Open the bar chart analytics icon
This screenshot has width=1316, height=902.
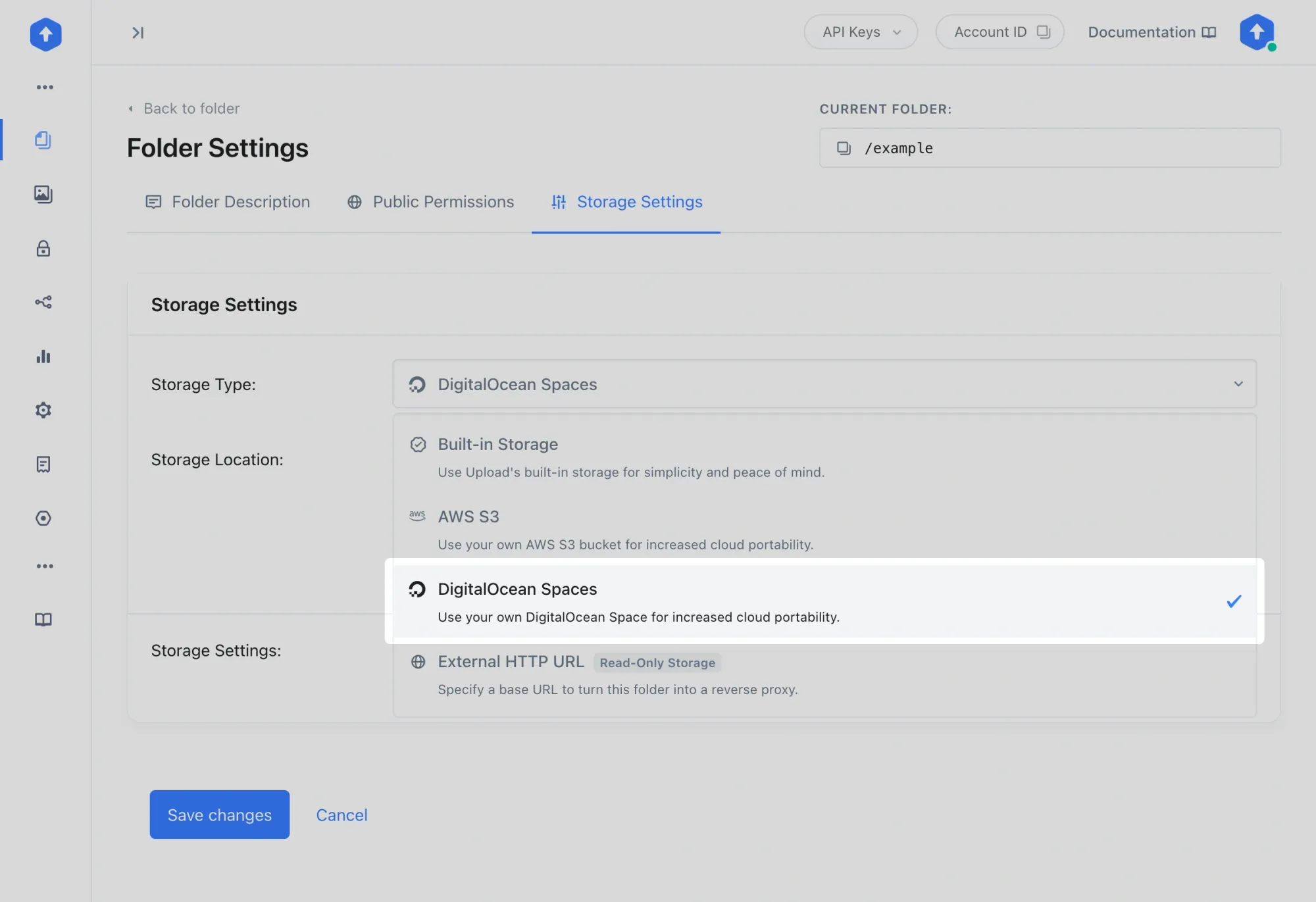click(43, 357)
